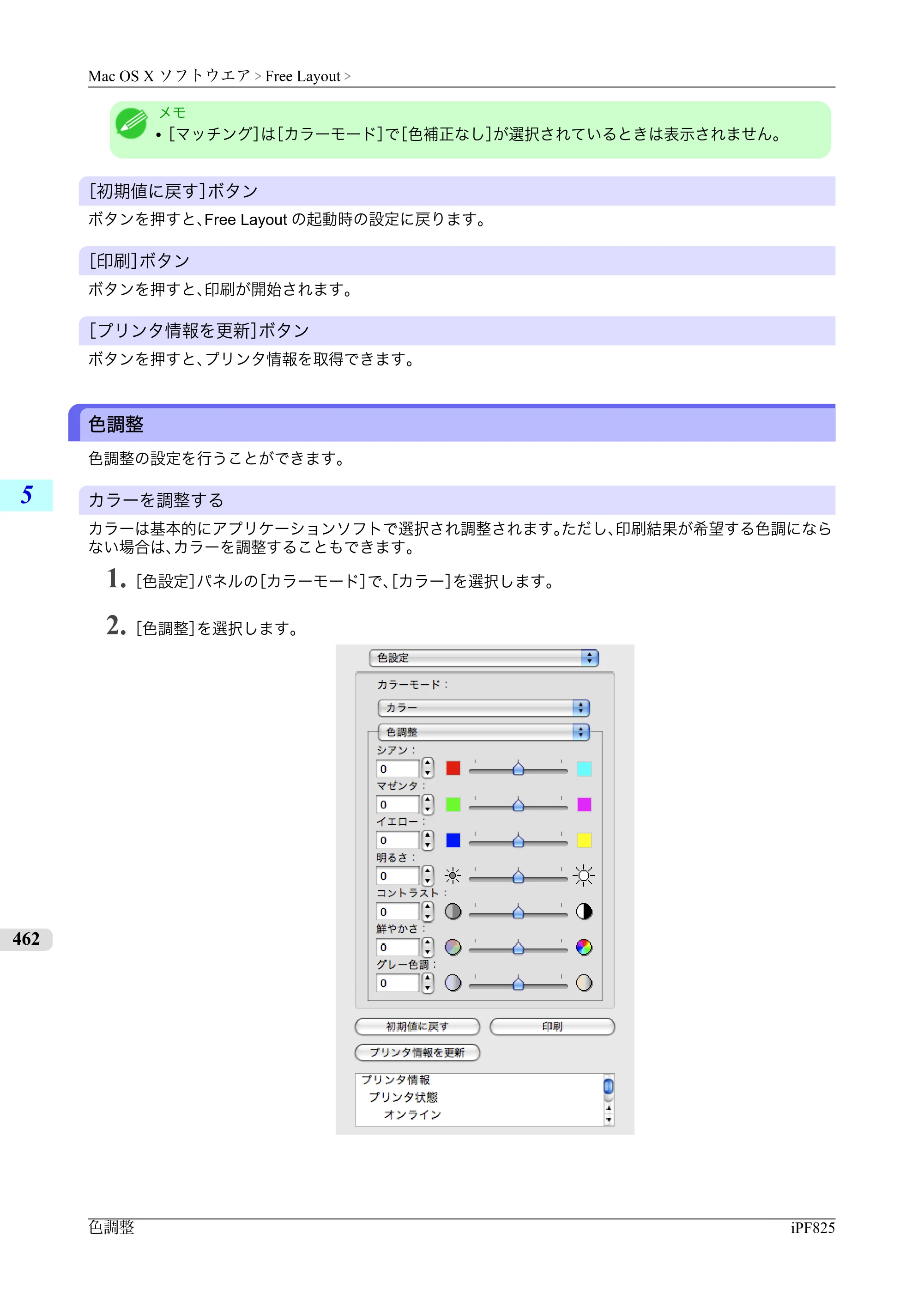Image resolution: width=924 pixels, height=1307 pixels.
Task: Click the シアン stepper arrows
Action: coord(428,768)
